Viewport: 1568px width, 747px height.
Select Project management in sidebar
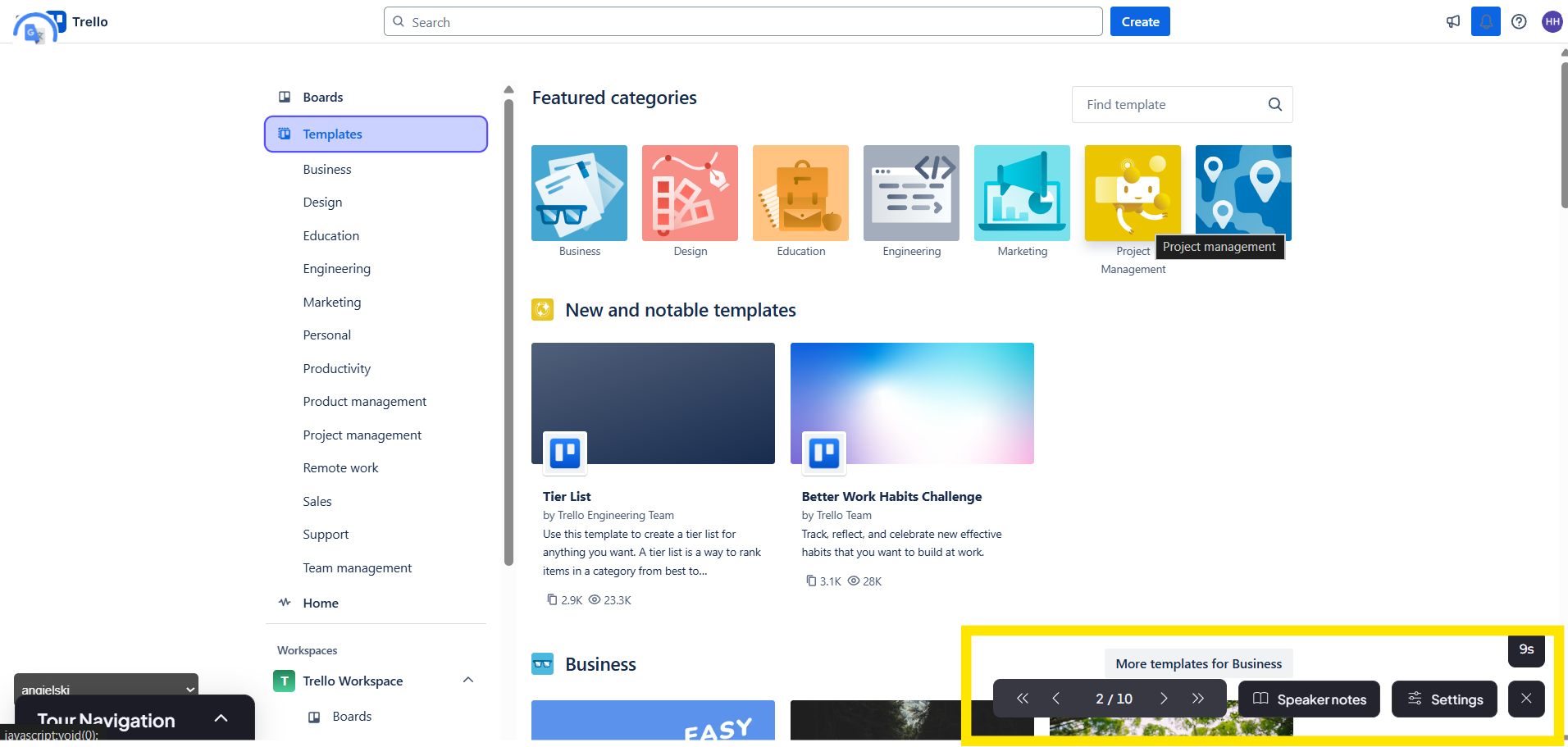coord(362,435)
